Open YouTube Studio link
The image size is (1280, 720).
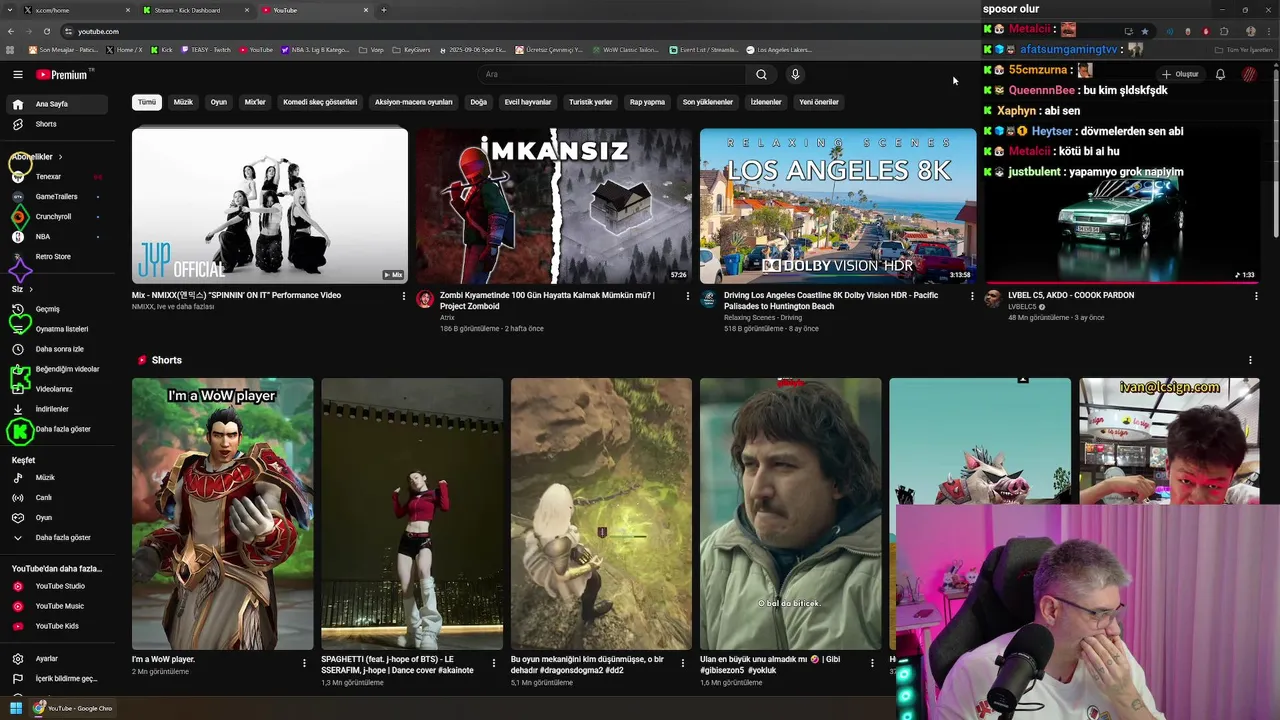[60, 586]
